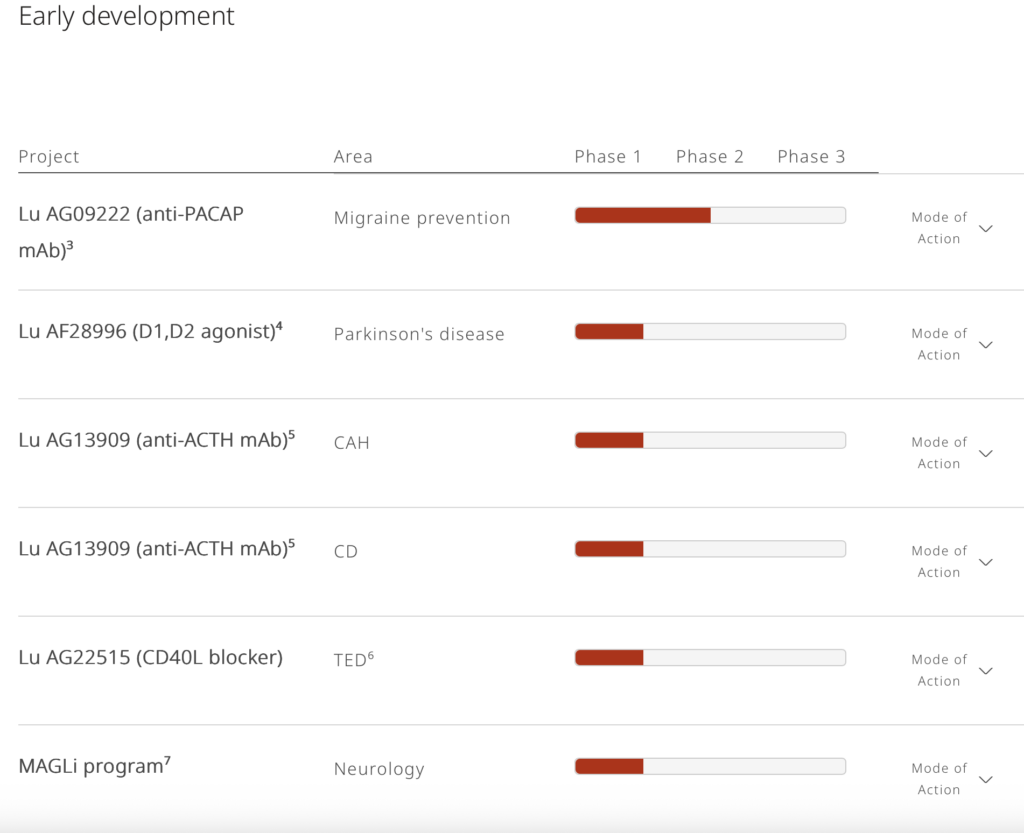The image size is (1024, 833).
Task: Expand the chevron for Lu AG09222 migraine row
Action: click(985, 228)
